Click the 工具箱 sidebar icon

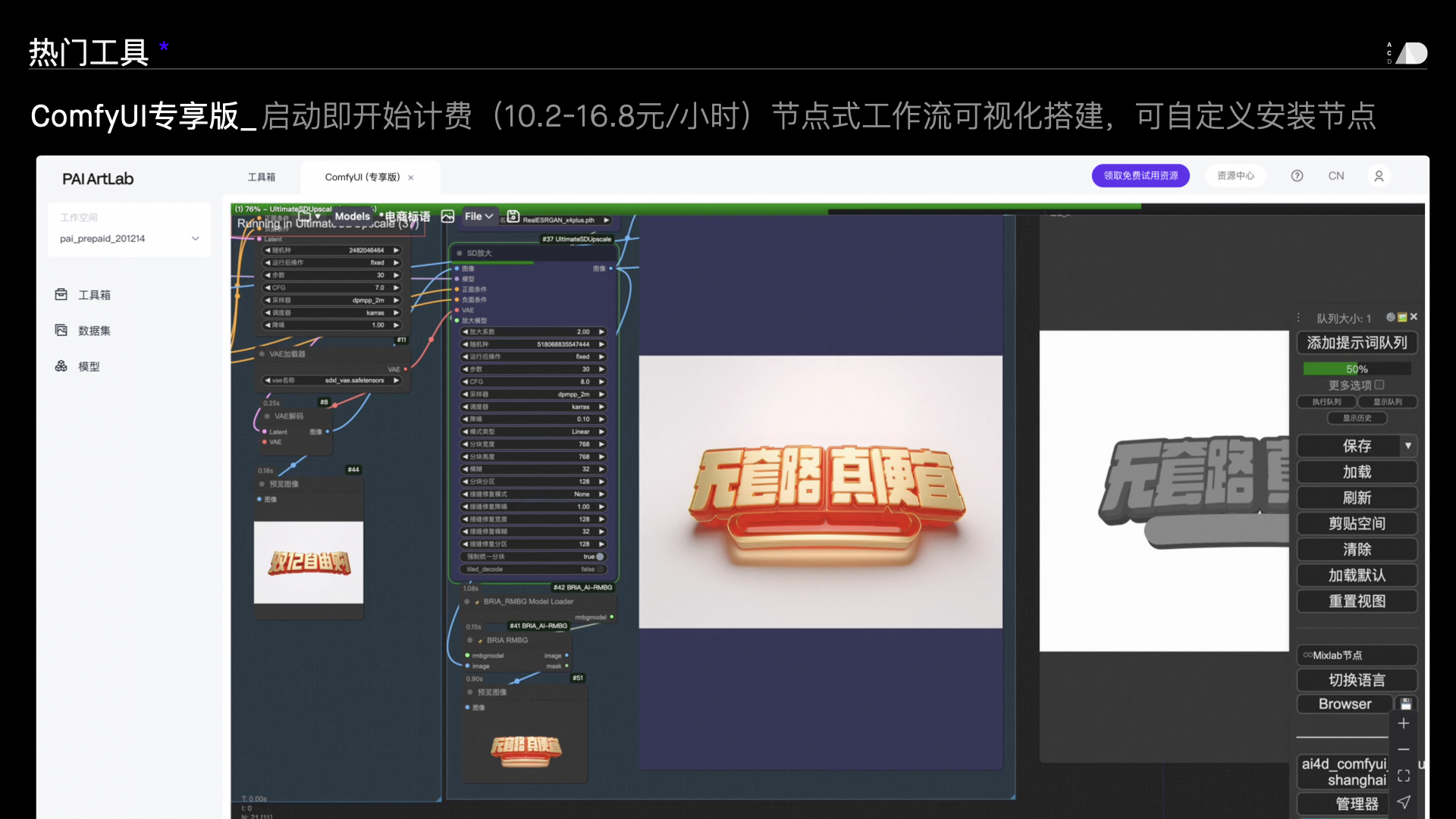coord(61,294)
